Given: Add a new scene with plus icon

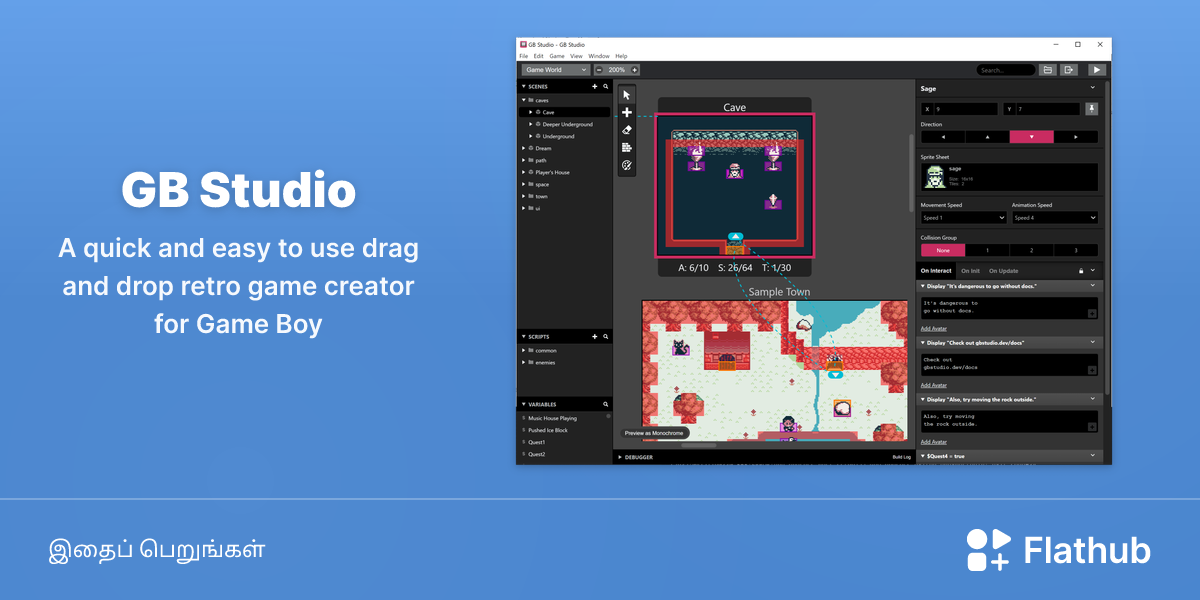Looking at the screenshot, I should 594,87.
